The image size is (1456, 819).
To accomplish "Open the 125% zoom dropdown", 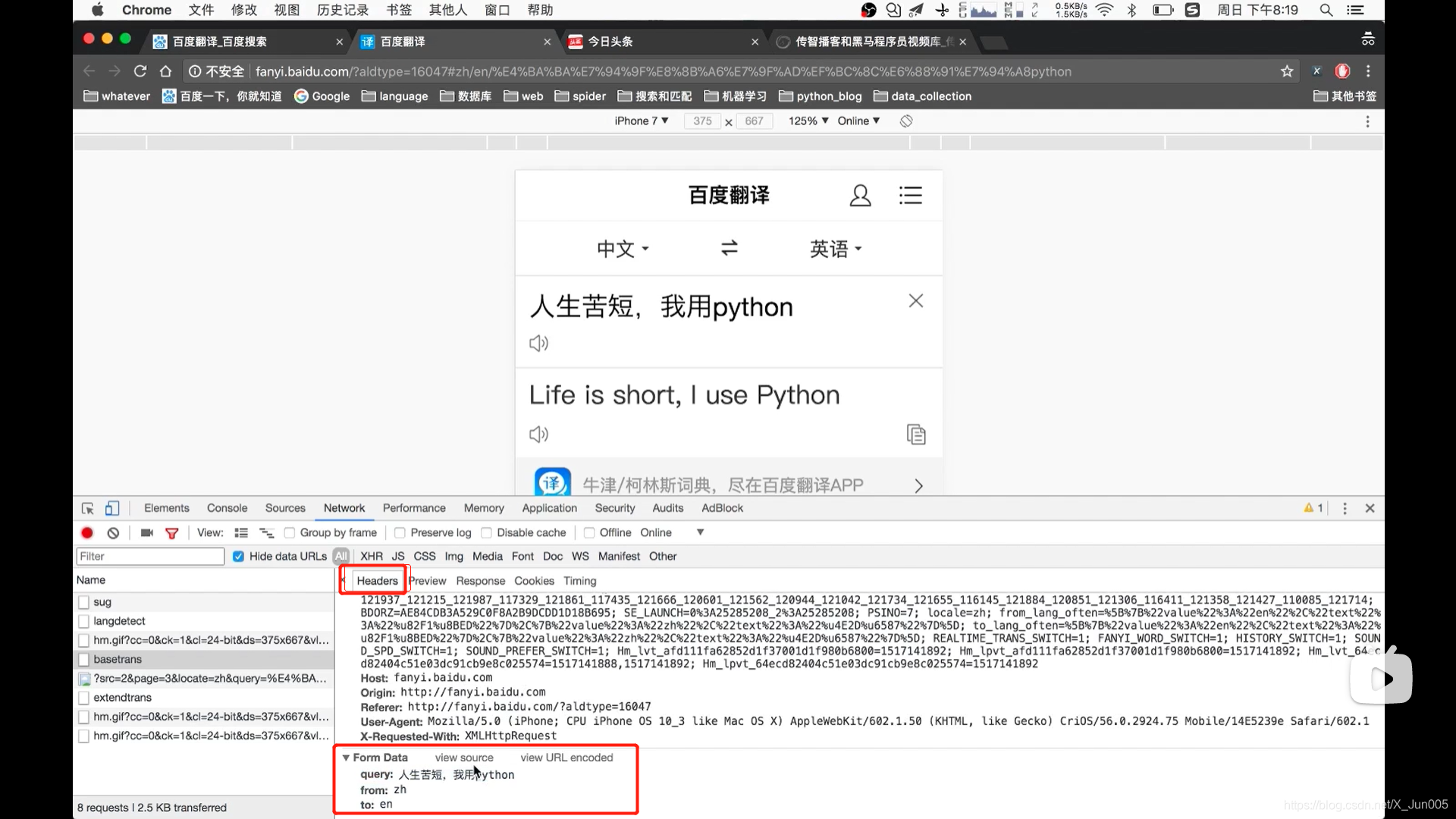I will coord(808,121).
